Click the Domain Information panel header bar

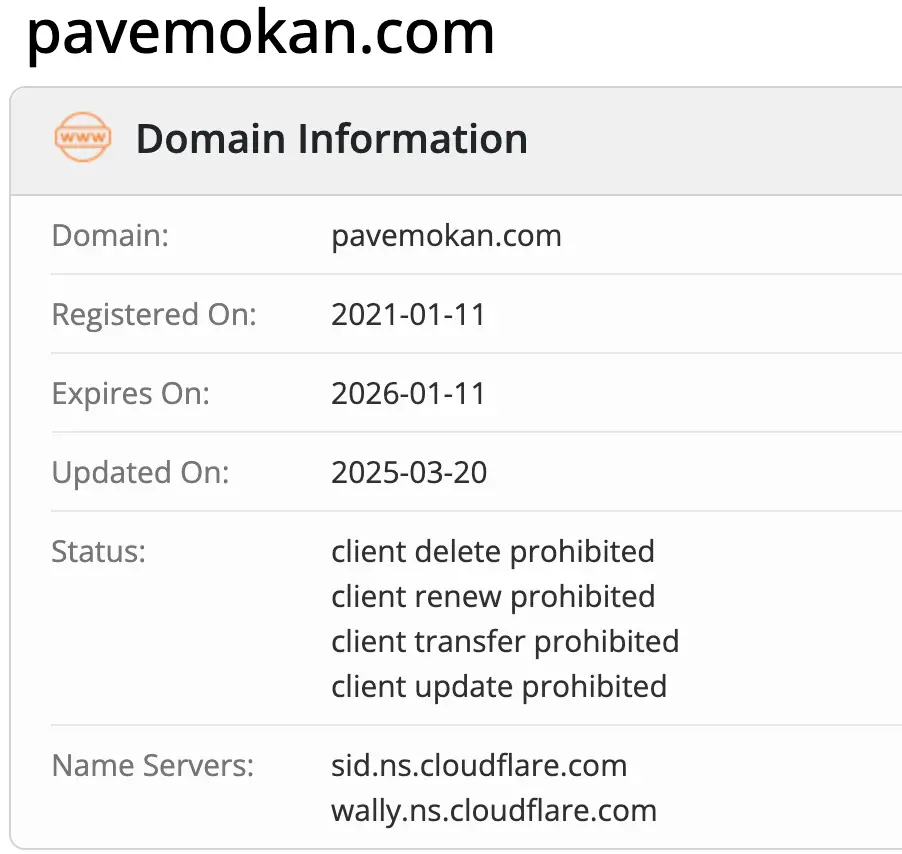coord(700,140)
